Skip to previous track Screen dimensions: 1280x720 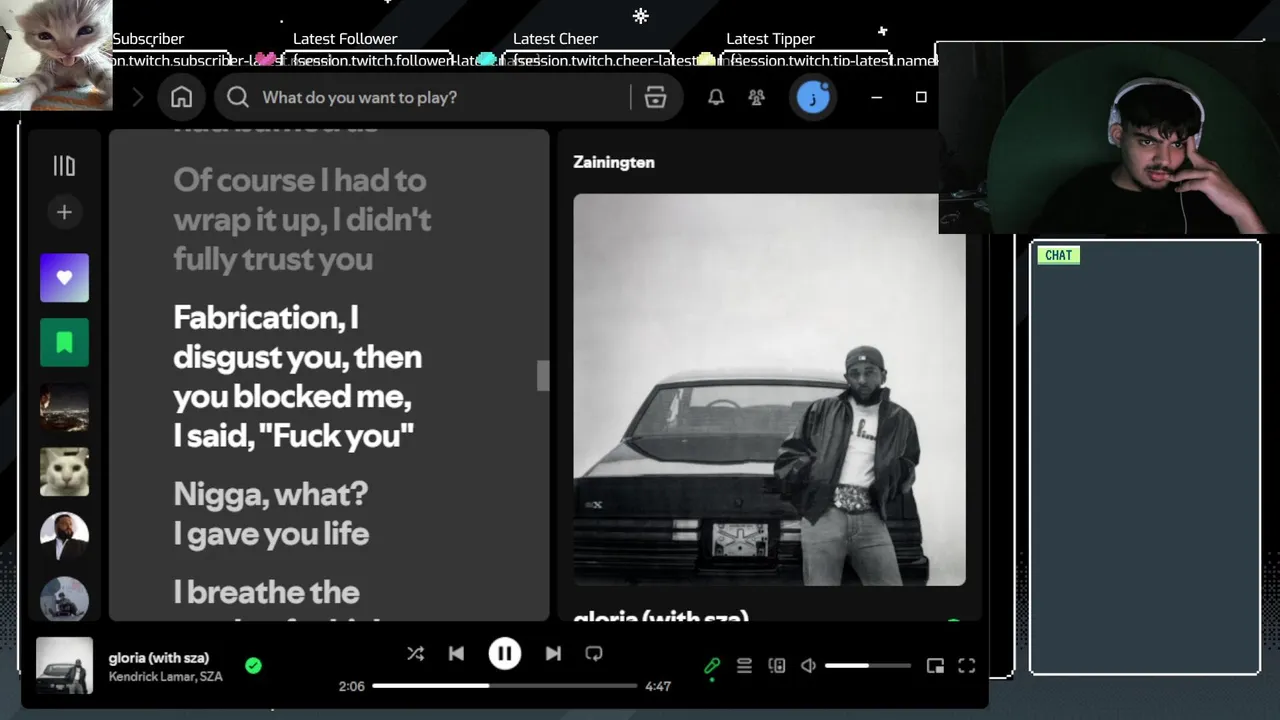456,653
